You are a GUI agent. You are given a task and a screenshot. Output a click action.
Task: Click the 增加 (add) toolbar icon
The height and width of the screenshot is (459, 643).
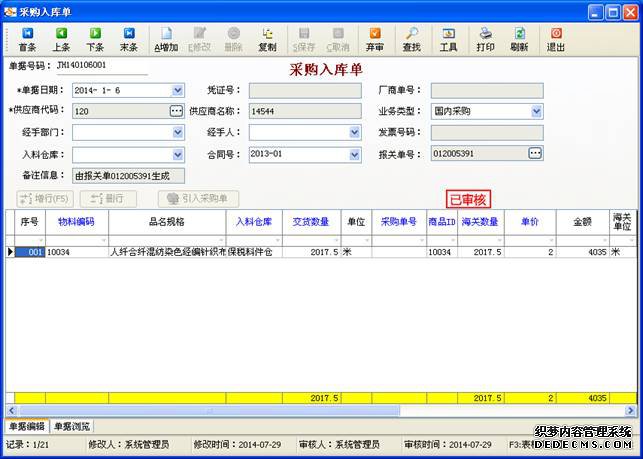(166, 39)
